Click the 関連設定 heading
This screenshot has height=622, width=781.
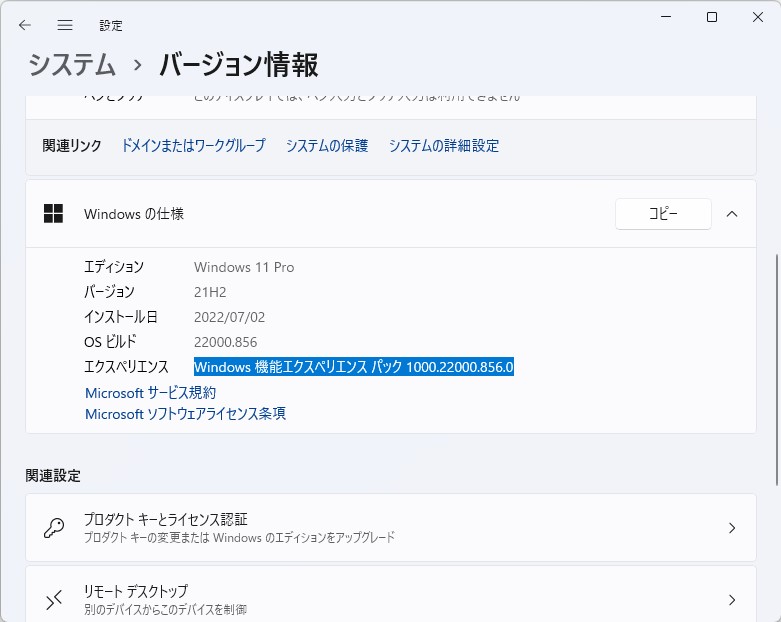[53, 476]
